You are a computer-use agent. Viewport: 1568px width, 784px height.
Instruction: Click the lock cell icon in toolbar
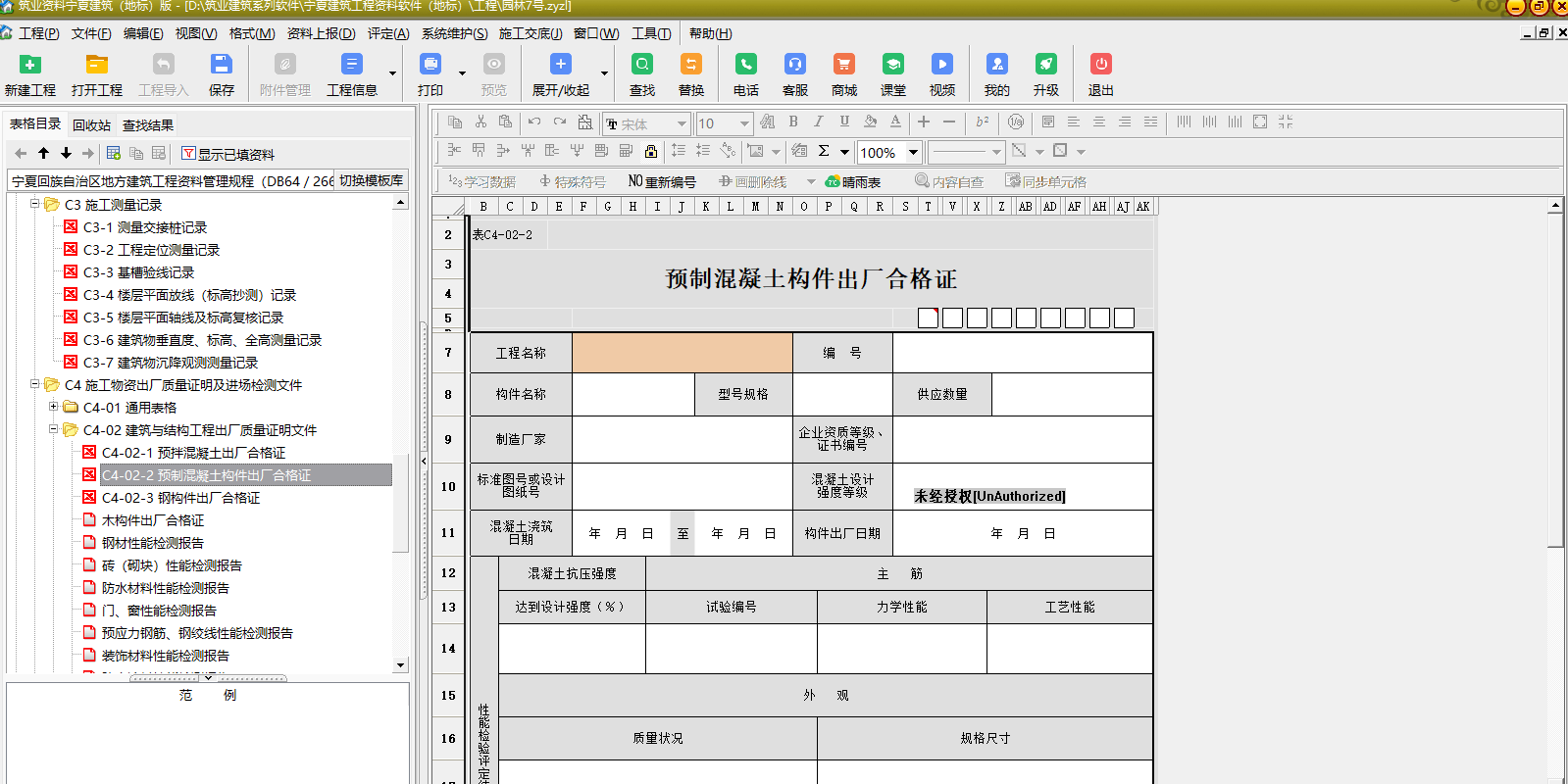(x=651, y=151)
